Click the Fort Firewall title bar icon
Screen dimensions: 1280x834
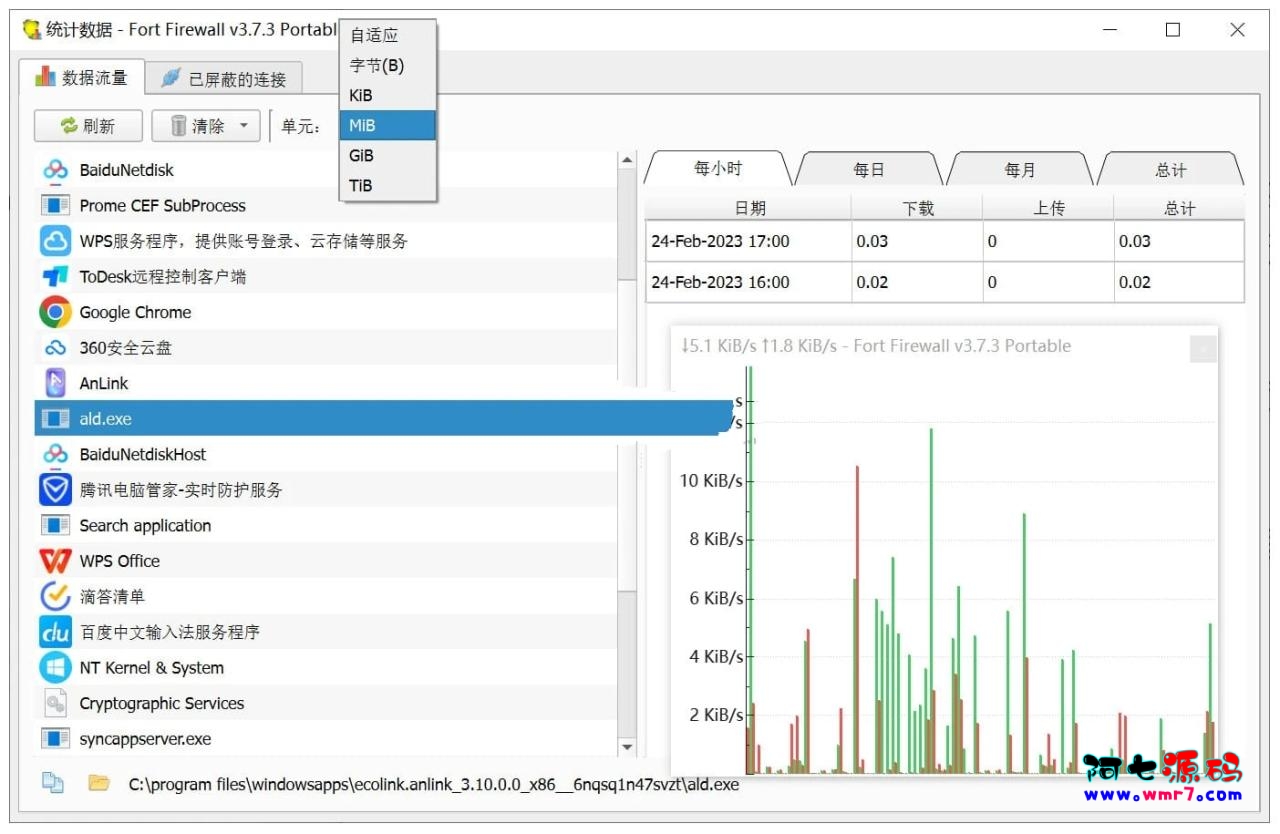pyautogui.click(x=32, y=30)
